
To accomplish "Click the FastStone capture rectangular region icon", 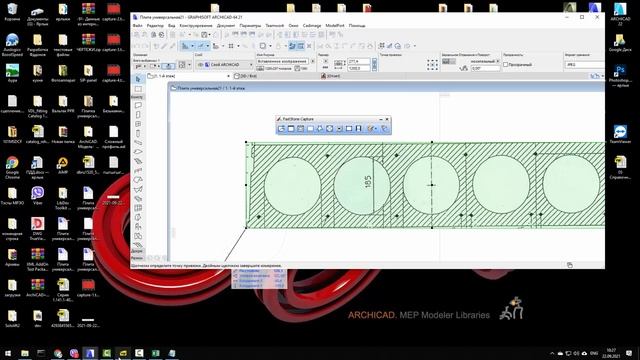I will [x=310, y=129].
